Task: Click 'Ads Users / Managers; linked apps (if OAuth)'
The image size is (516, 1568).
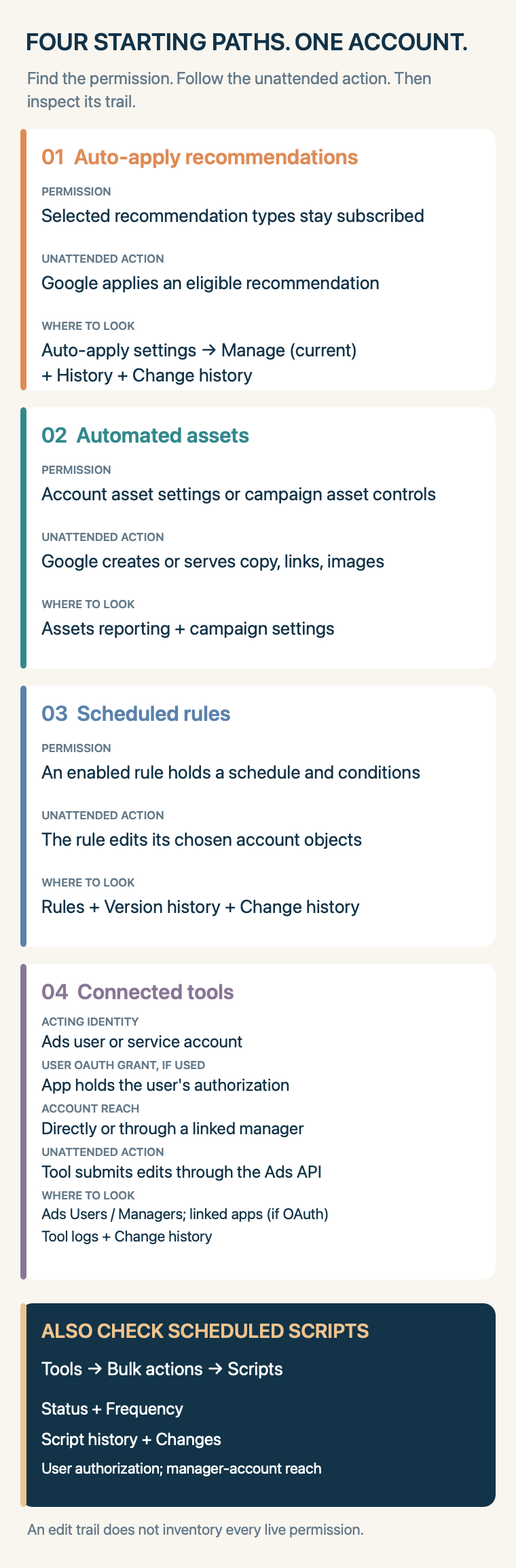Action: [185, 1214]
